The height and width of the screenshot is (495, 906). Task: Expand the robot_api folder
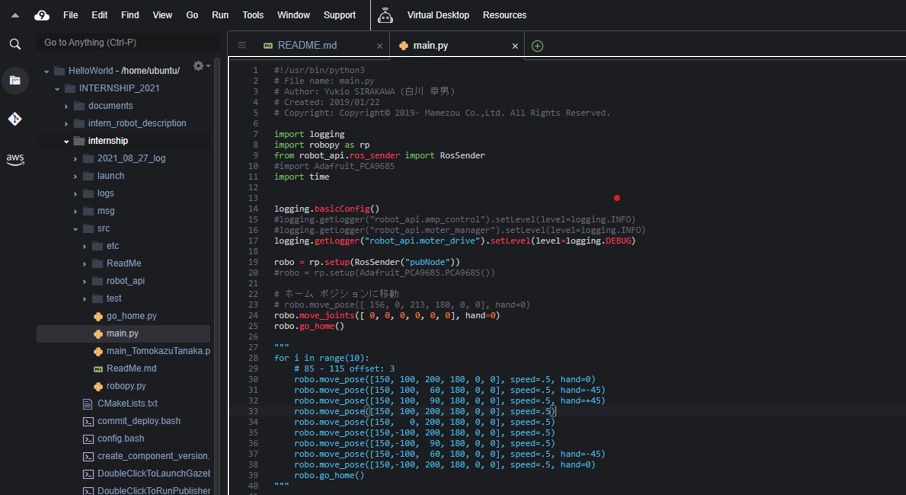(x=84, y=281)
